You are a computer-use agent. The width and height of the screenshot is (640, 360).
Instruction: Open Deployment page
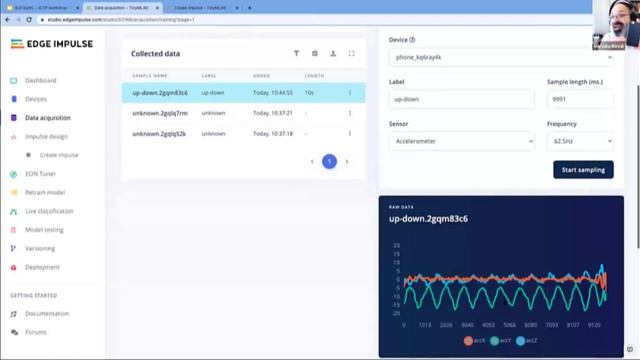[x=42, y=267]
